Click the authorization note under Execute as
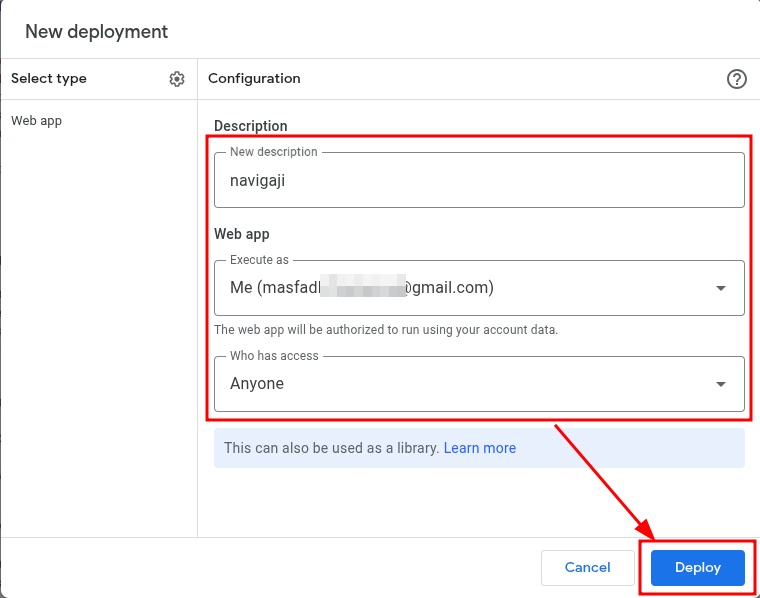The image size is (760, 598). pos(386,329)
